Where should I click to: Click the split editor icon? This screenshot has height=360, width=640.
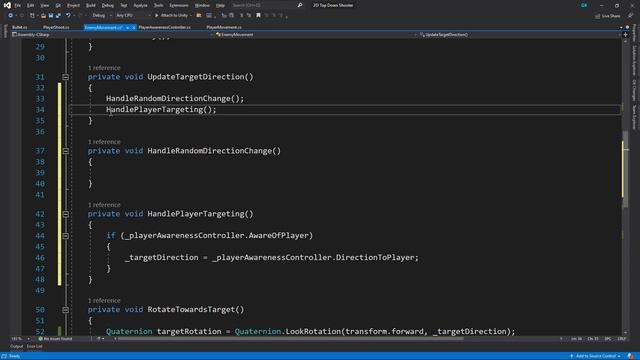(625, 35)
